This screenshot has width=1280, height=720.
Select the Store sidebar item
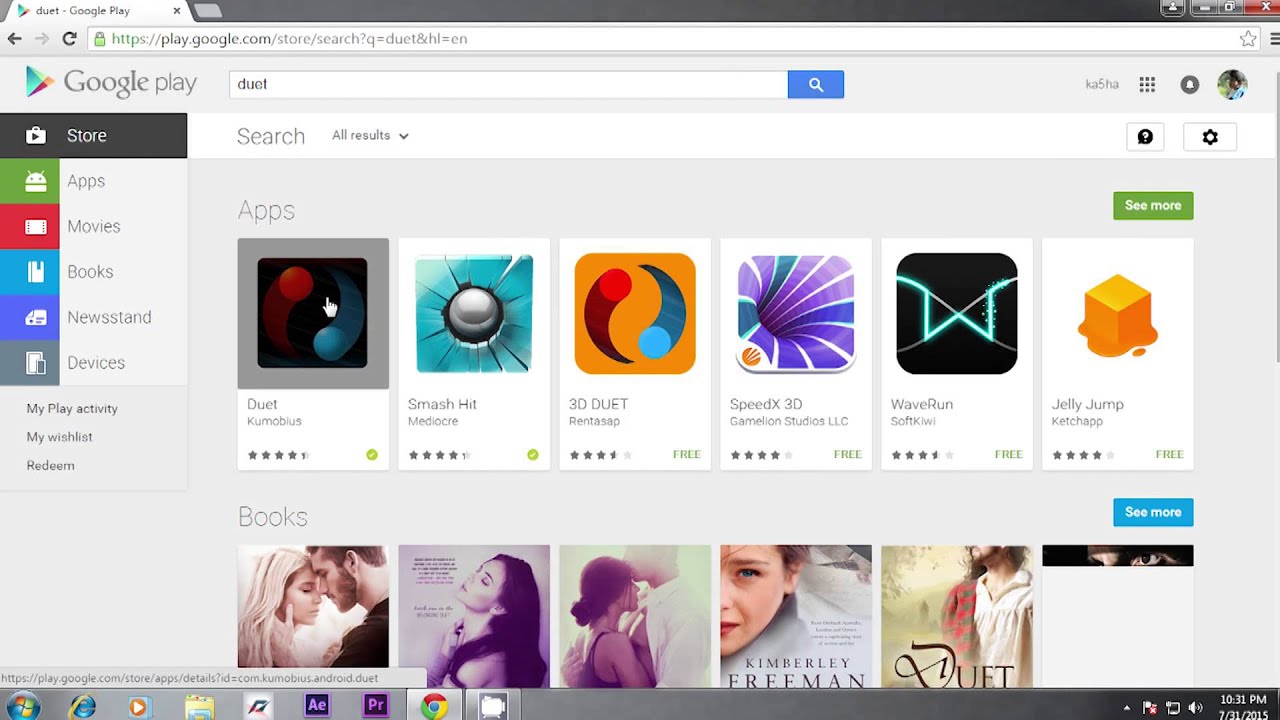point(93,135)
